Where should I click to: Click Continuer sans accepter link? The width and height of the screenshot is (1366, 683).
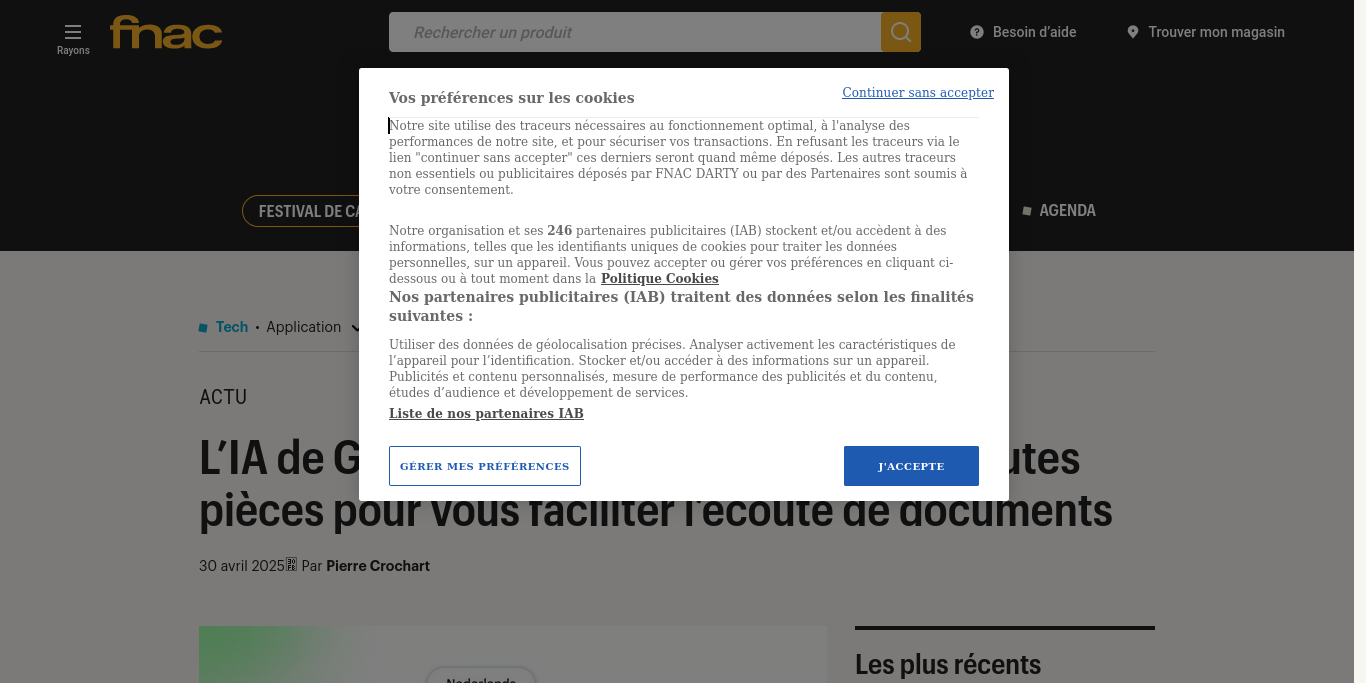click(x=918, y=93)
